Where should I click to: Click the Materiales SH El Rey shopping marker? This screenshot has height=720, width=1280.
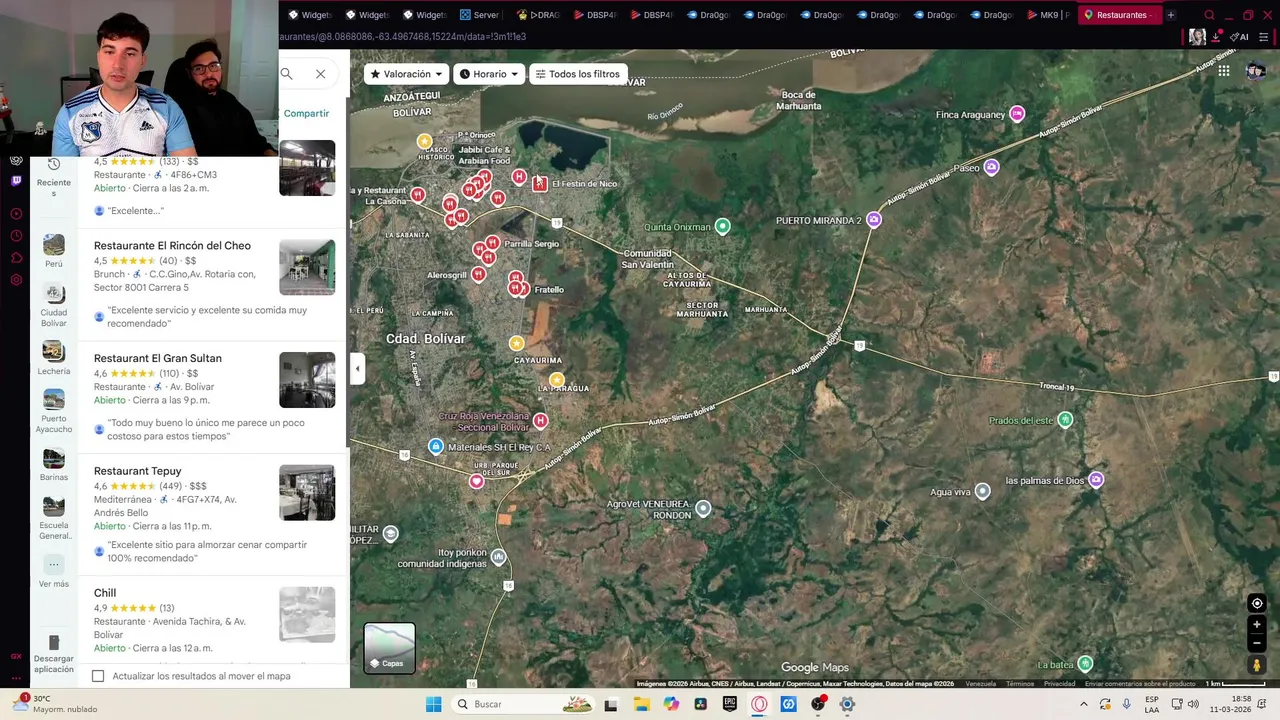(x=436, y=446)
